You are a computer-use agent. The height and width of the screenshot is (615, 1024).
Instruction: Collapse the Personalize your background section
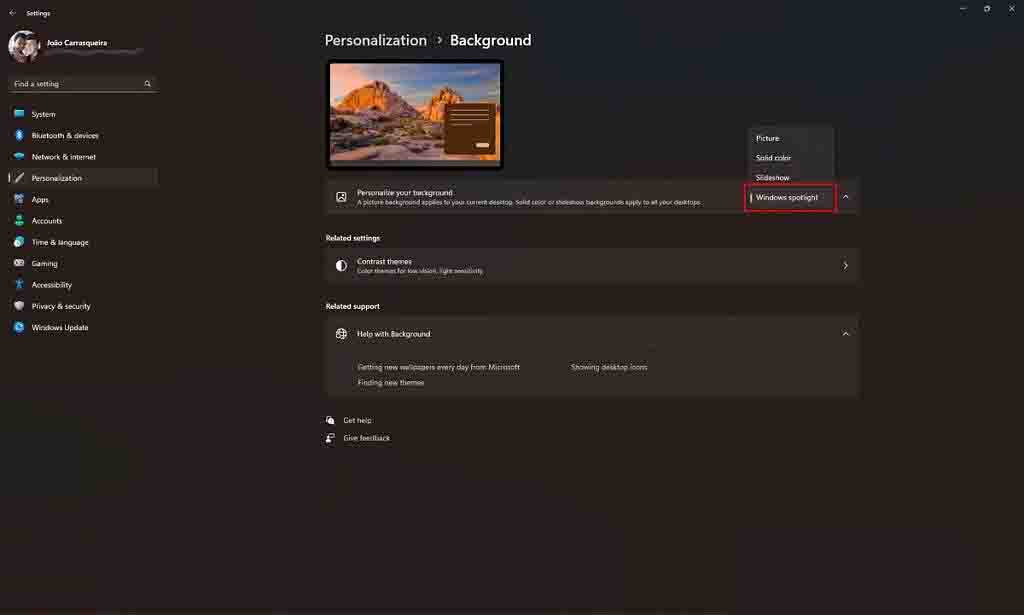click(x=846, y=197)
